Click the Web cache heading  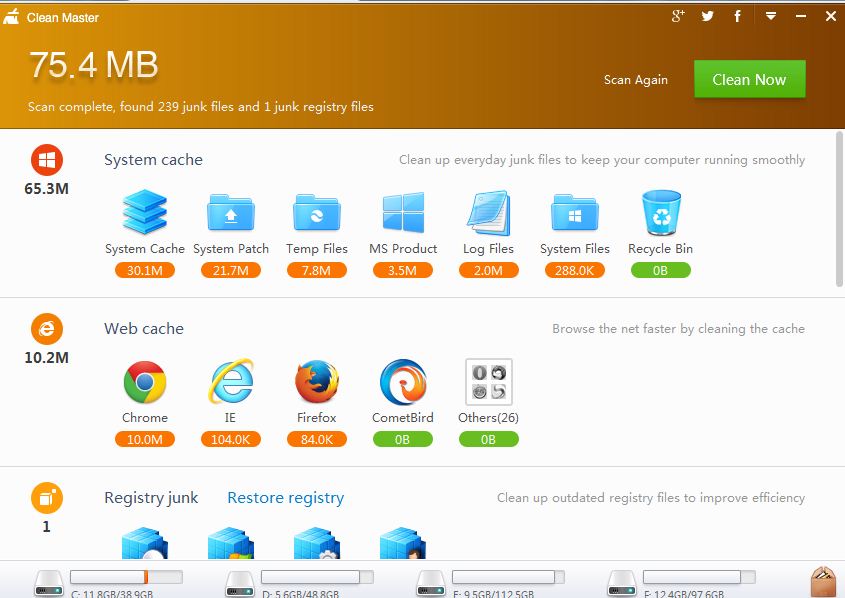[144, 329]
